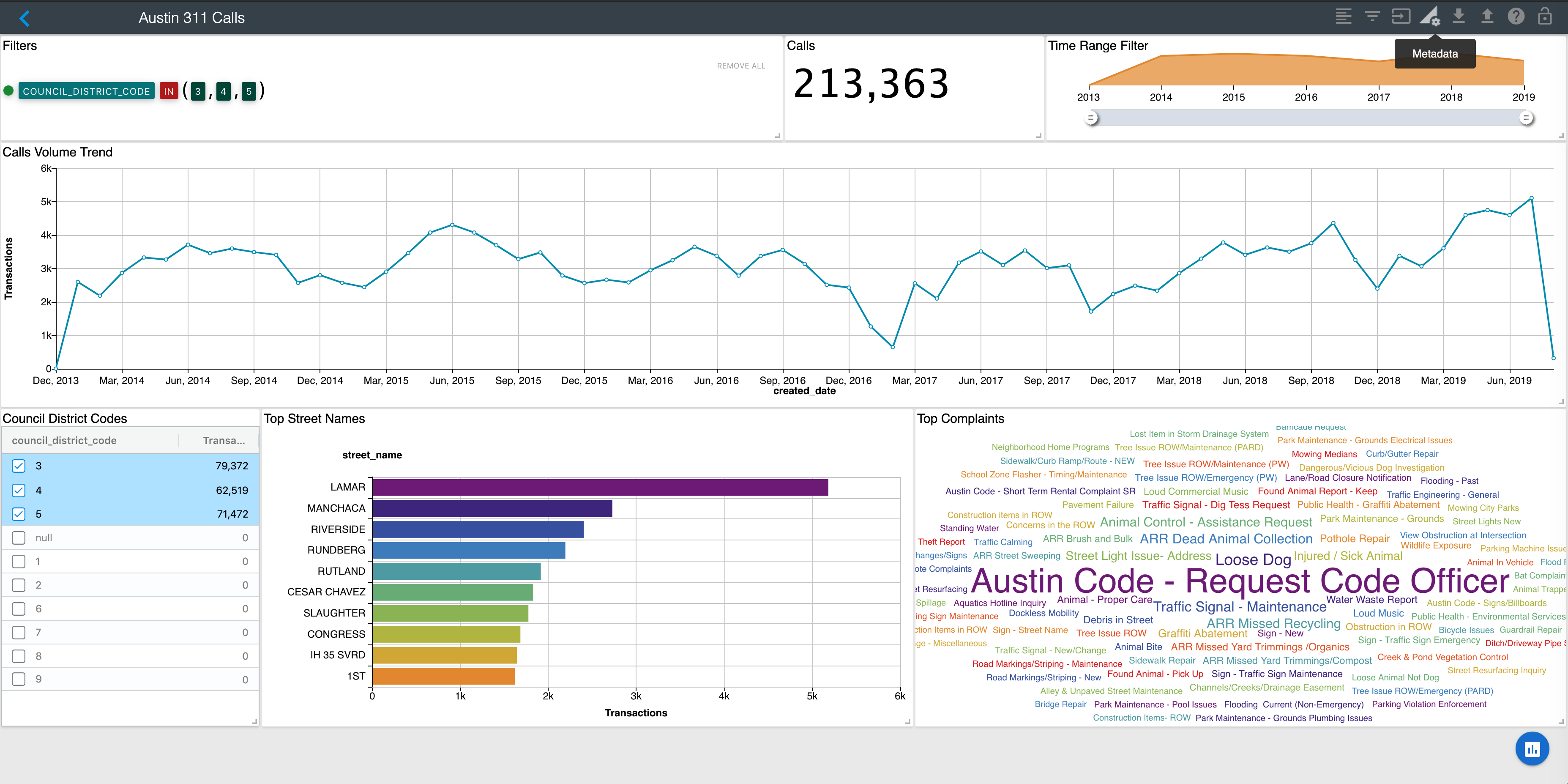Click the 1ST street bar
This screenshot has height=784, width=1568.
pyautogui.click(x=444, y=676)
